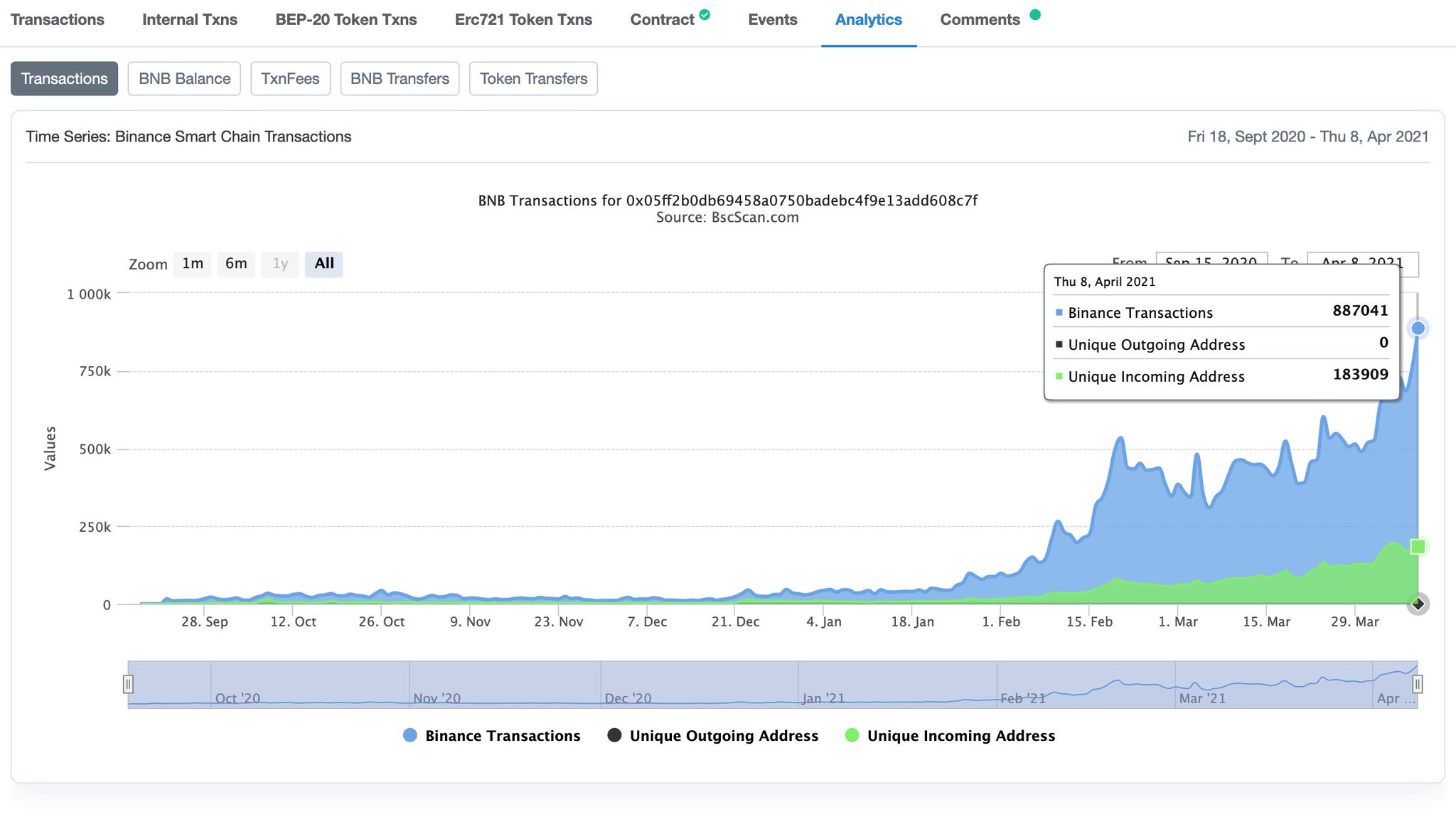Open the Events tab

coord(772,20)
